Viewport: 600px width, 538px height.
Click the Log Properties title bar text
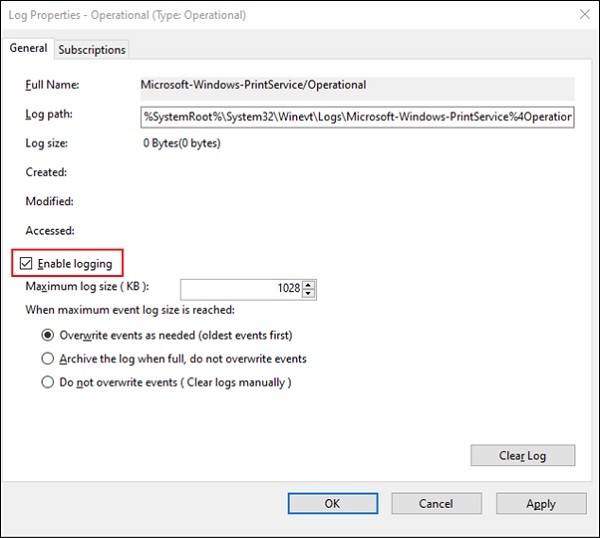(127, 15)
